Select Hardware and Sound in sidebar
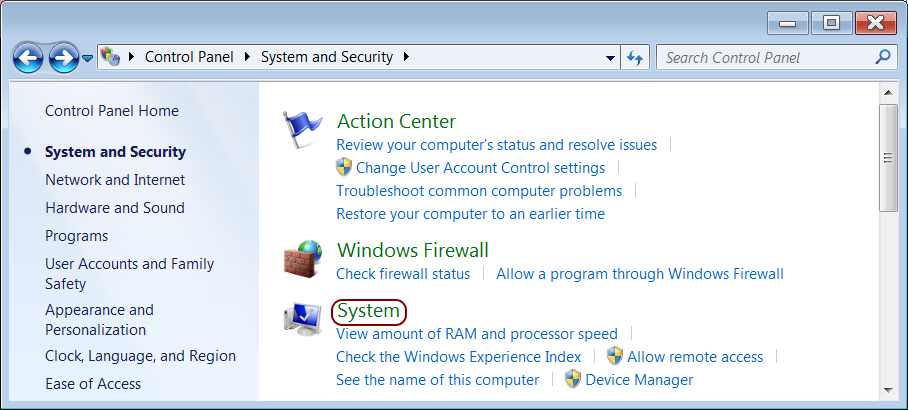This screenshot has width=908, height=410. pyautogui.click(x=115, y=207)
